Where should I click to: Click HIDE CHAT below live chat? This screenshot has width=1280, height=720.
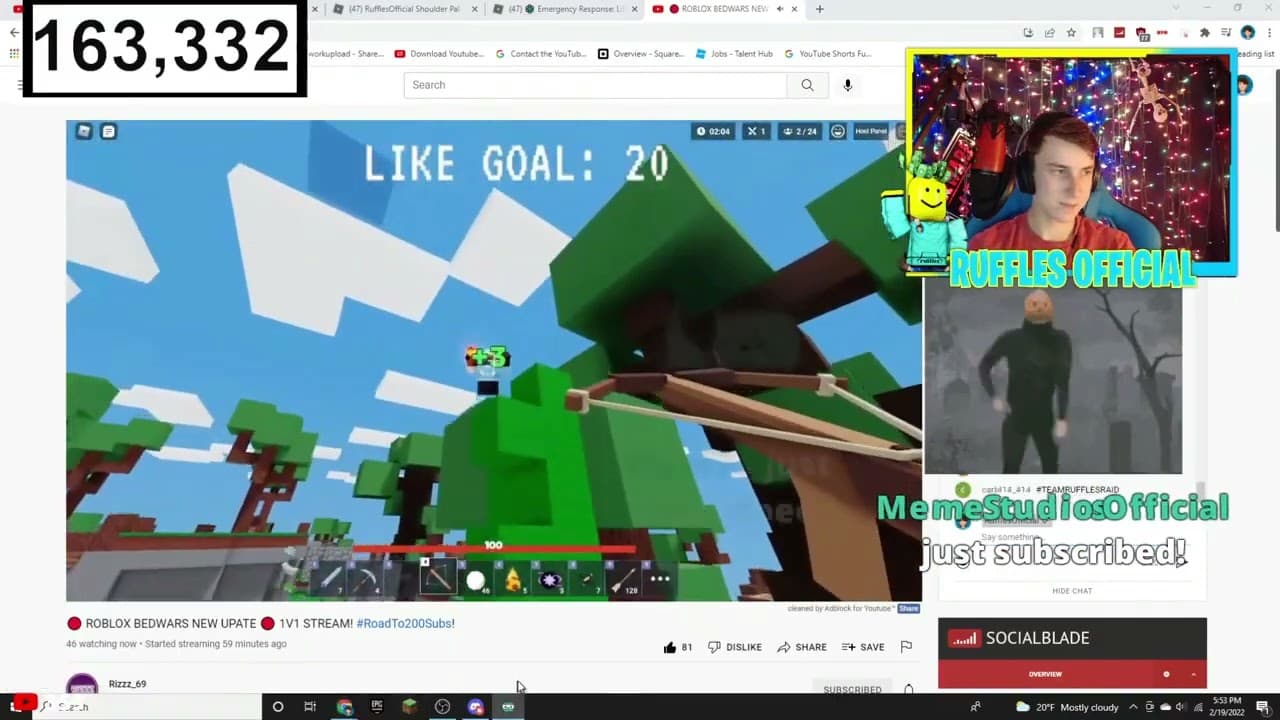1072,591
